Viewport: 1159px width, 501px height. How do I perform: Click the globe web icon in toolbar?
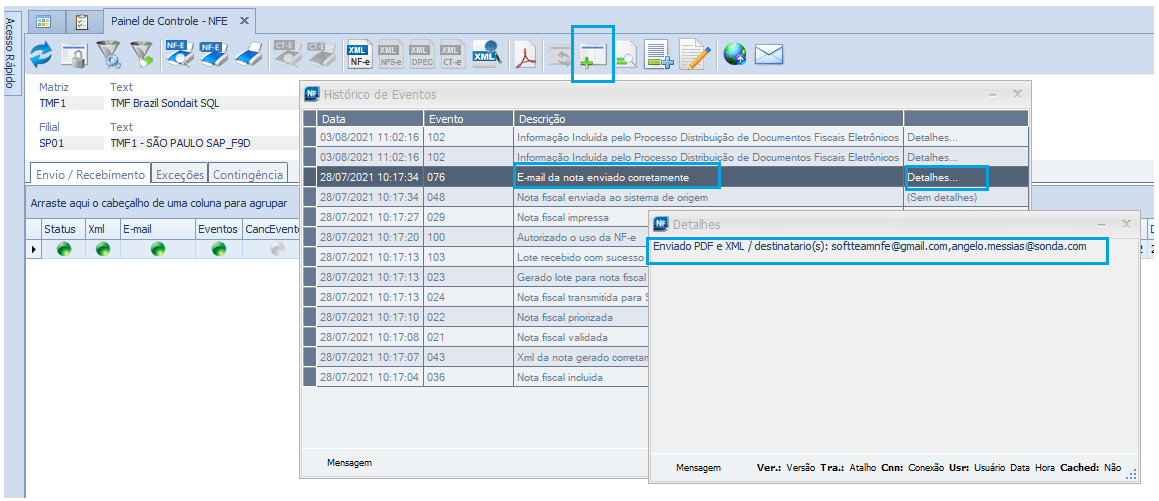point(735,55)
